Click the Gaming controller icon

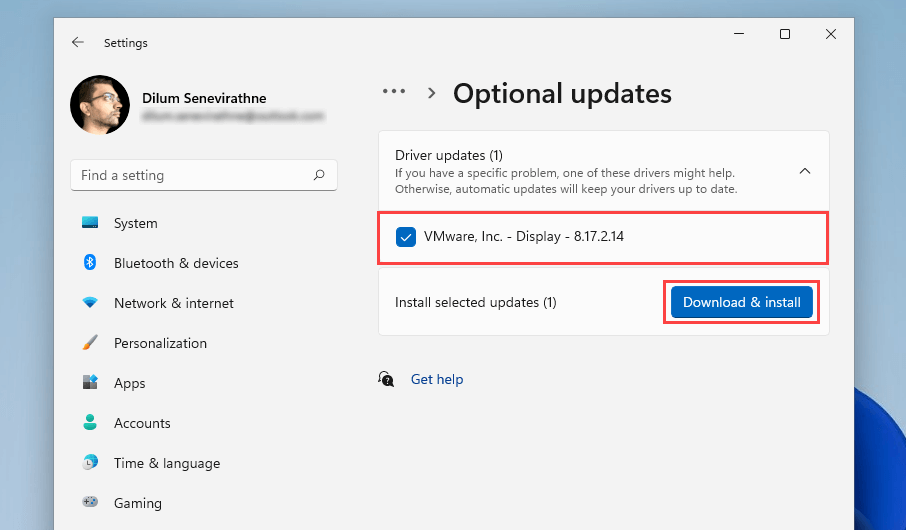tap(90, 503)
